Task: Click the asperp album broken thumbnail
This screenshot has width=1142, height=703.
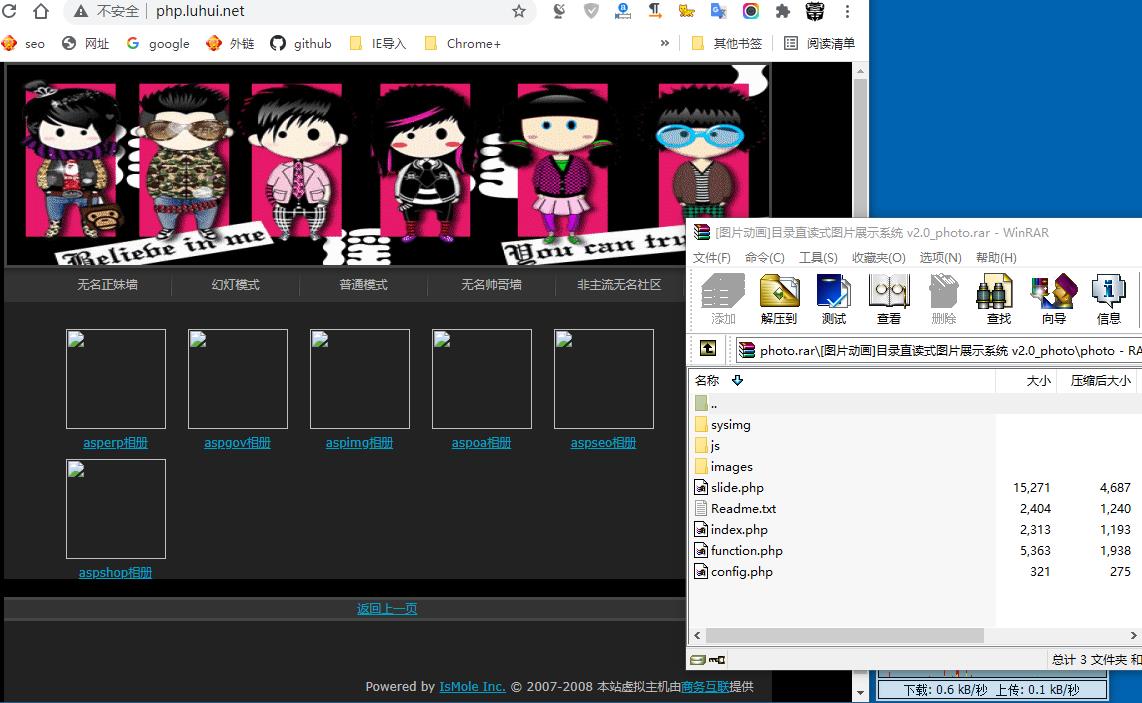Action: [x=116, y=379]
